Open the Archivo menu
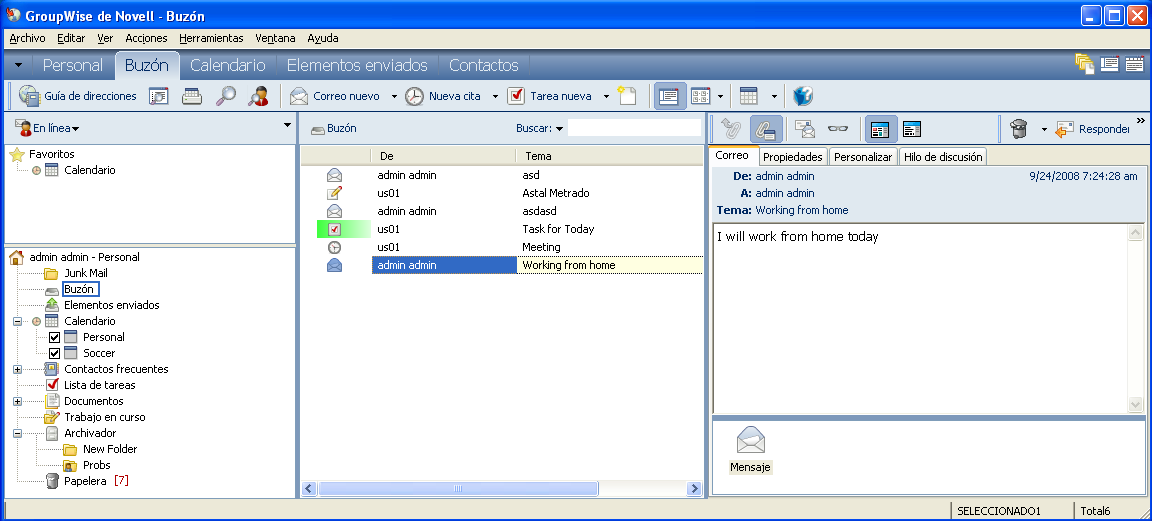The image size is (1152, 521). 27,38
